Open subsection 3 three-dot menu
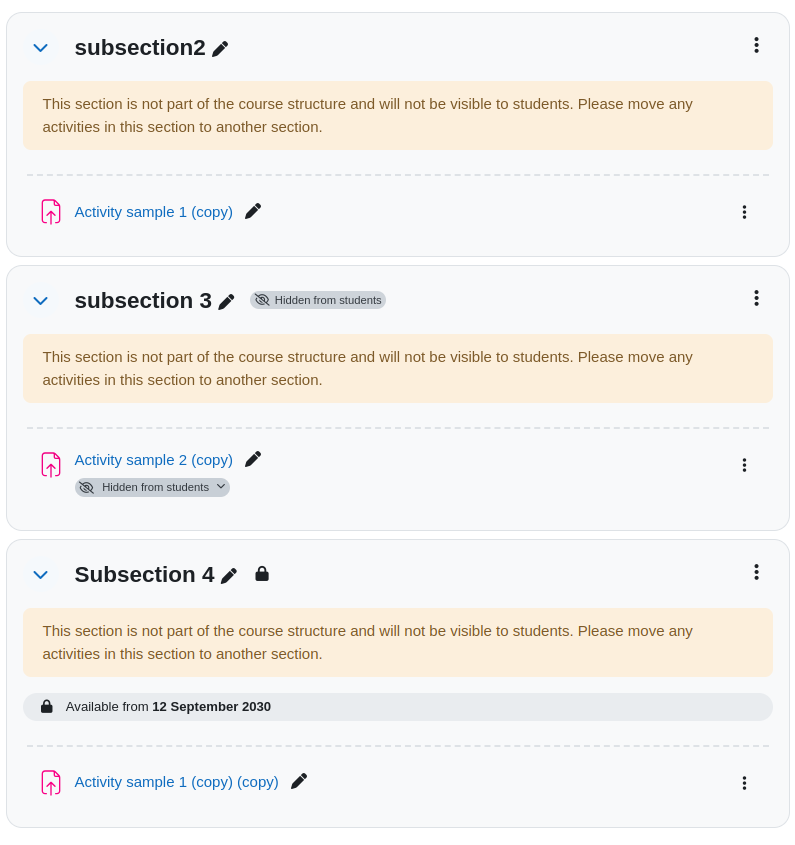The image size is (795, 845). (x=756, y=298)
